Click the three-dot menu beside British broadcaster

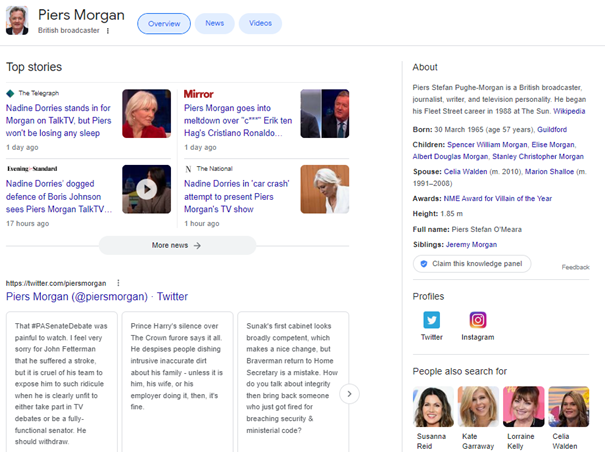click(x=108, y=31)
